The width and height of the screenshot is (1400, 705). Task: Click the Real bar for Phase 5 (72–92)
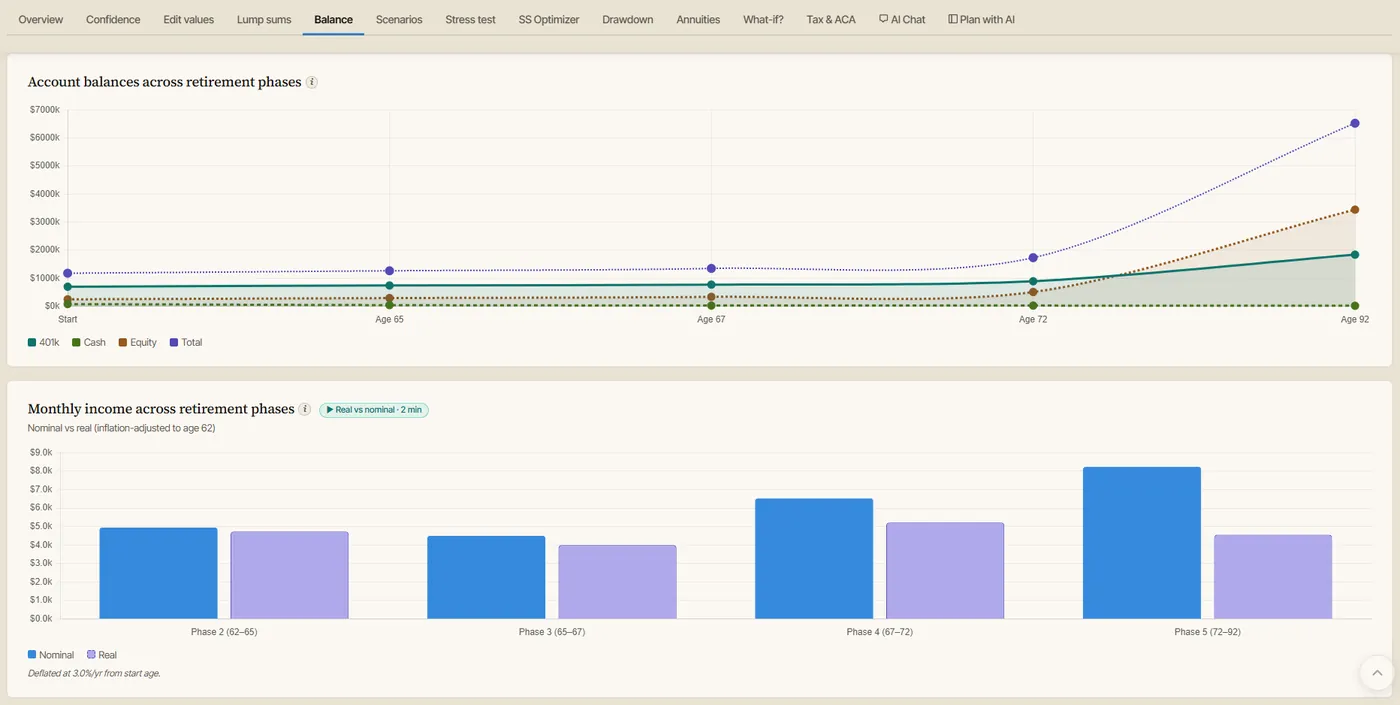click(x=1273, y=577)
